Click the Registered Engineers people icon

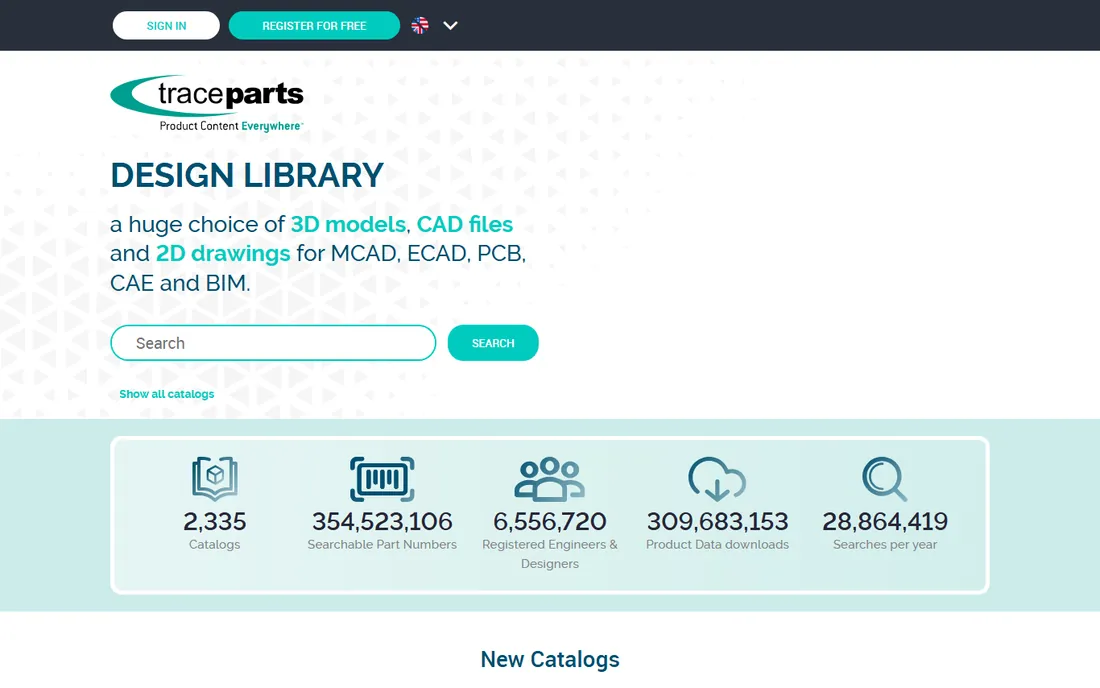coord(549,479)
